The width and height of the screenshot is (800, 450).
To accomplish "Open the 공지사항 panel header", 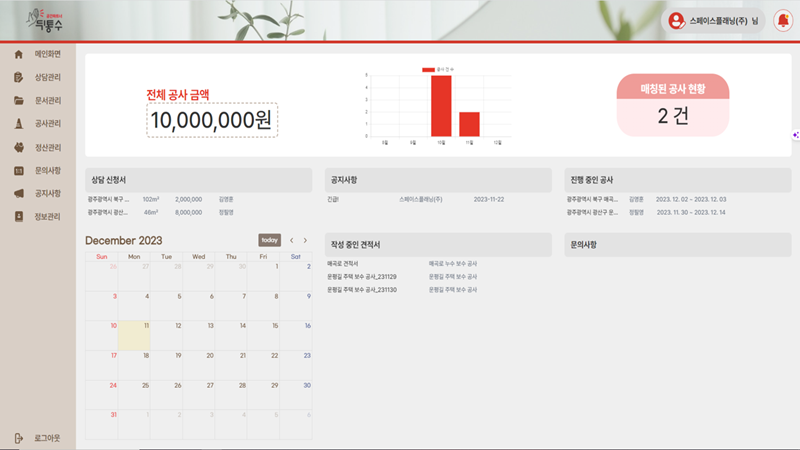I will 438,180.
